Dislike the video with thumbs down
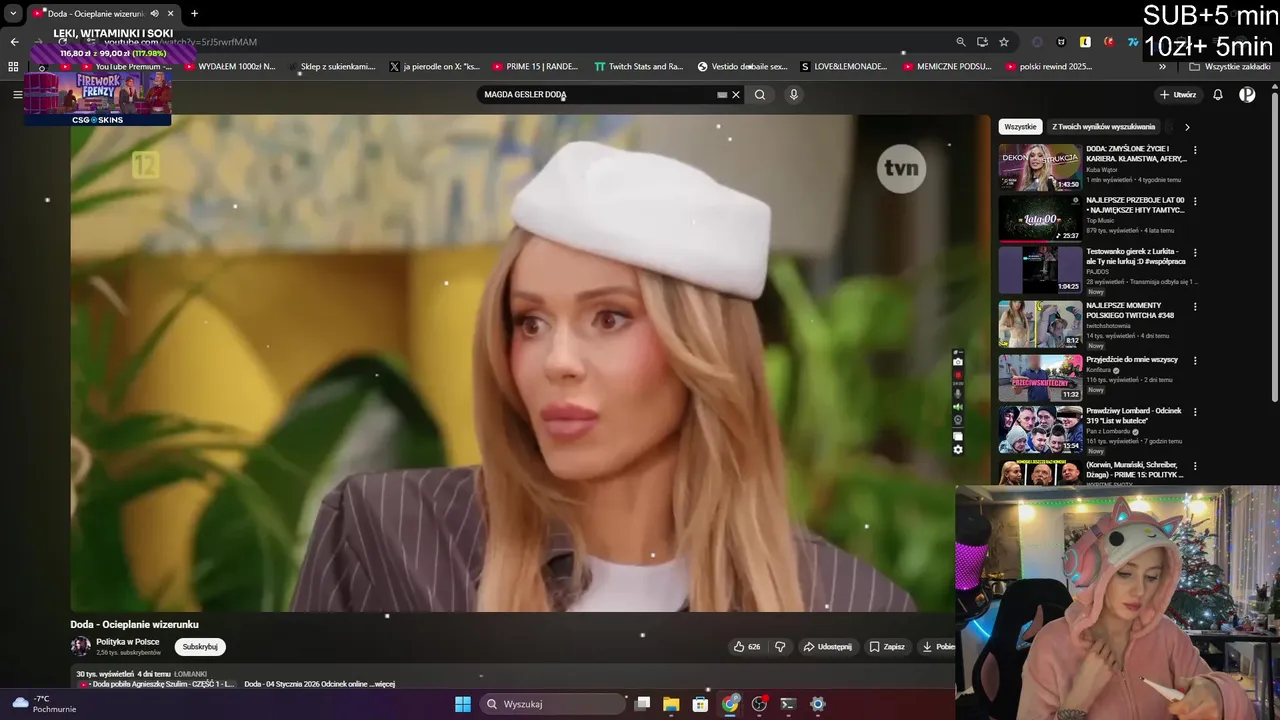Viewport: 1280px width, 720px height. click(780, 647)
